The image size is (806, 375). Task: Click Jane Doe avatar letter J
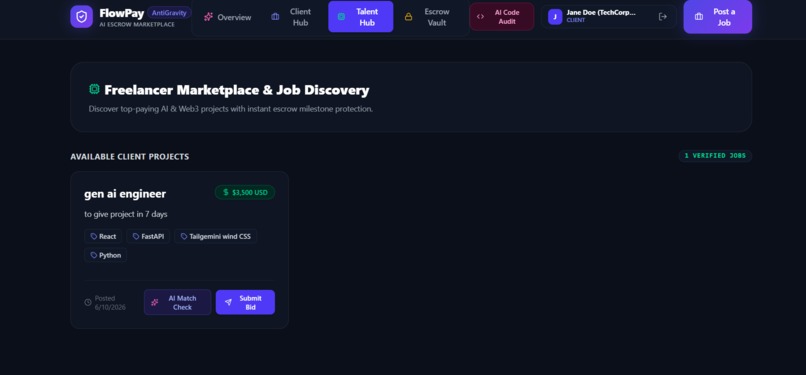(555, 17)
